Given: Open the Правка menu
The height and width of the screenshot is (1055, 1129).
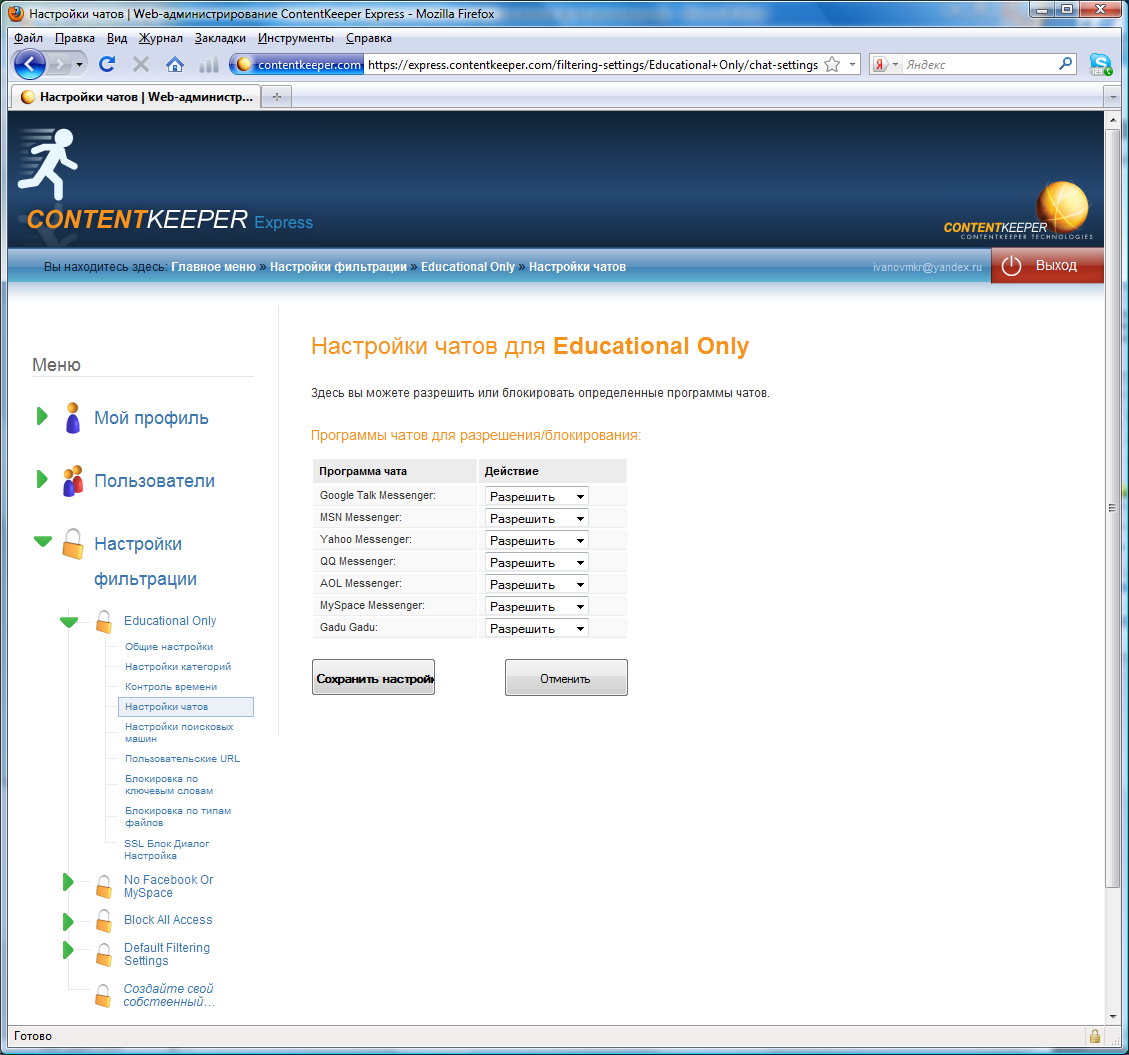Looking at the screenshot, I should pyautogui.click(x=75, y=38).
